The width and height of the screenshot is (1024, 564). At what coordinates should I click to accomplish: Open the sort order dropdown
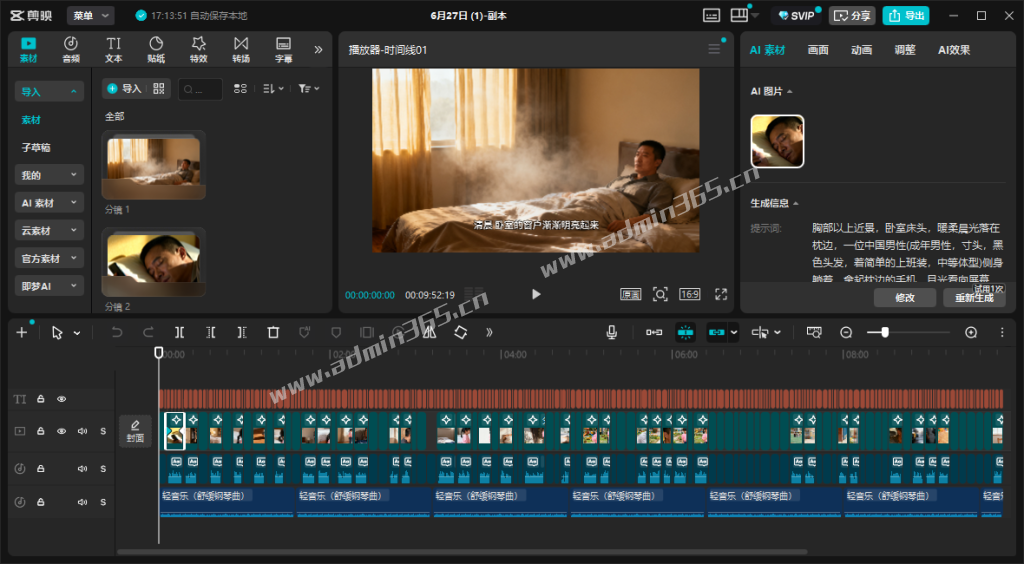273,89
